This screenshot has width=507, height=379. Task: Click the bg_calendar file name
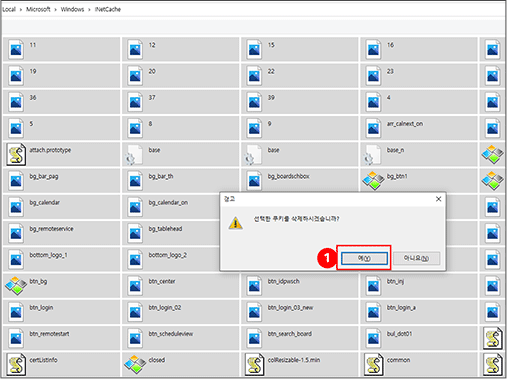(x=44, y=203)
